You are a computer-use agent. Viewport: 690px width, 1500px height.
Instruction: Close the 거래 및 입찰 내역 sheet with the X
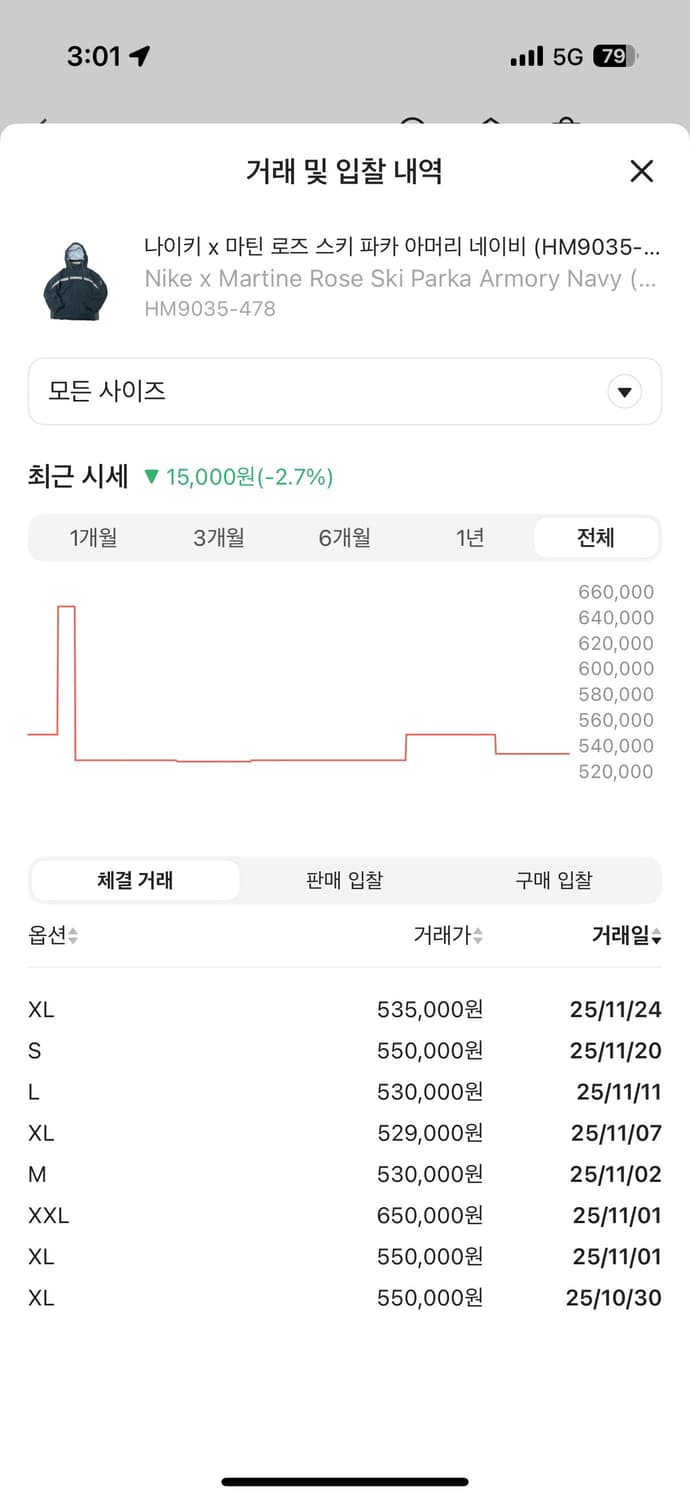click(641, 171)
